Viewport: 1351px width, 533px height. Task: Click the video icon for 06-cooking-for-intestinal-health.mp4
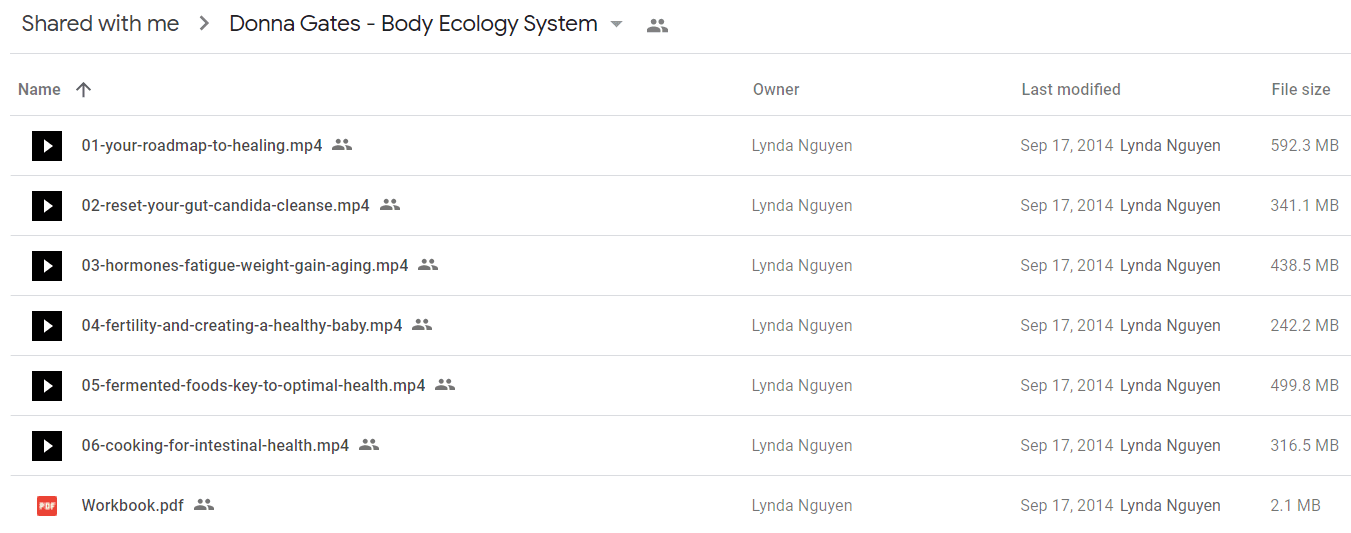pos(47,446)
